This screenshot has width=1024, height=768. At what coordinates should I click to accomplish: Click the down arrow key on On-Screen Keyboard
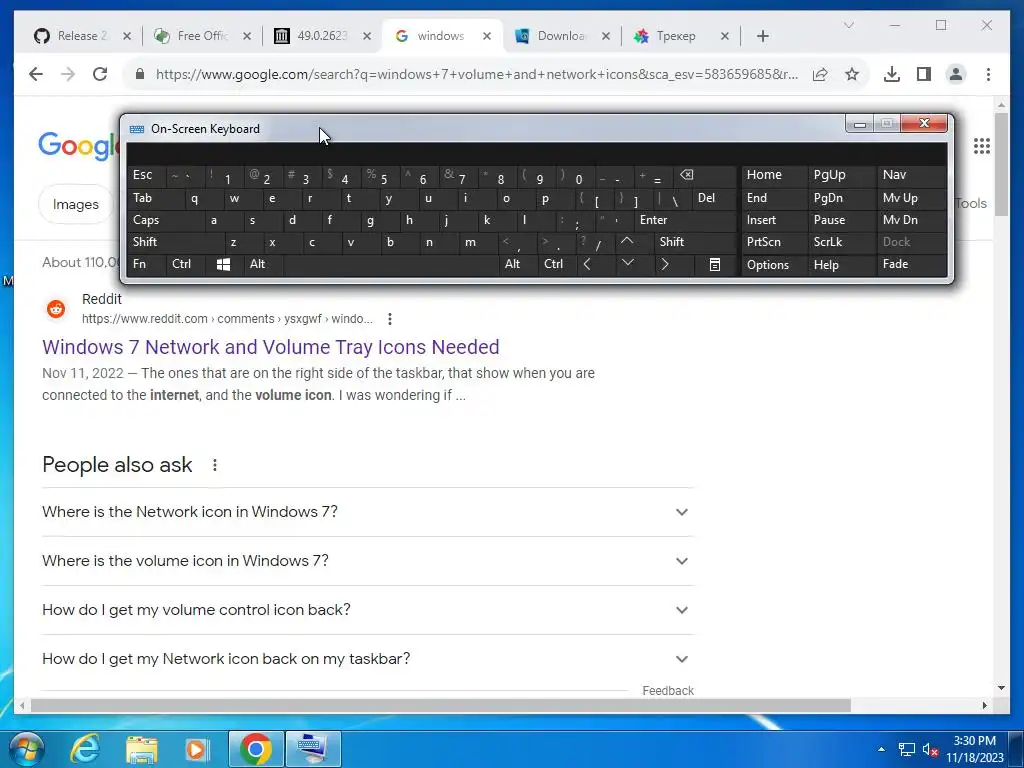point(628,263)
